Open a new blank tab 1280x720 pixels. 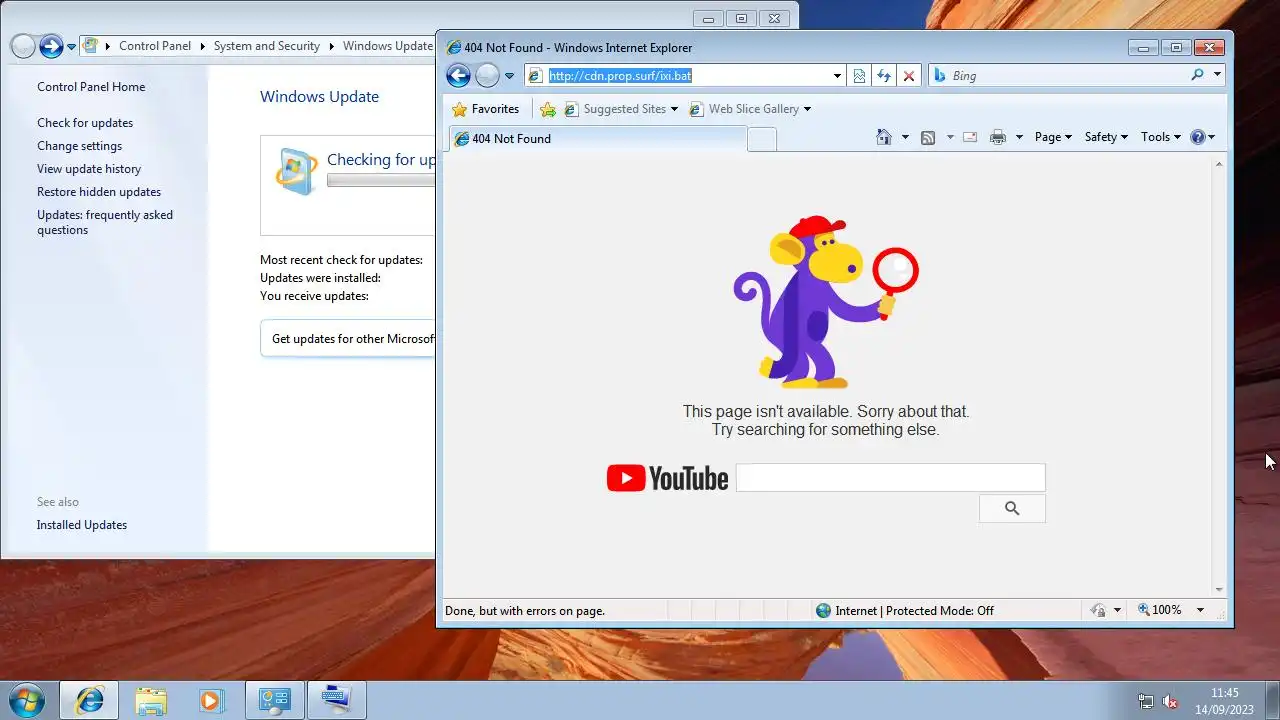762,140
